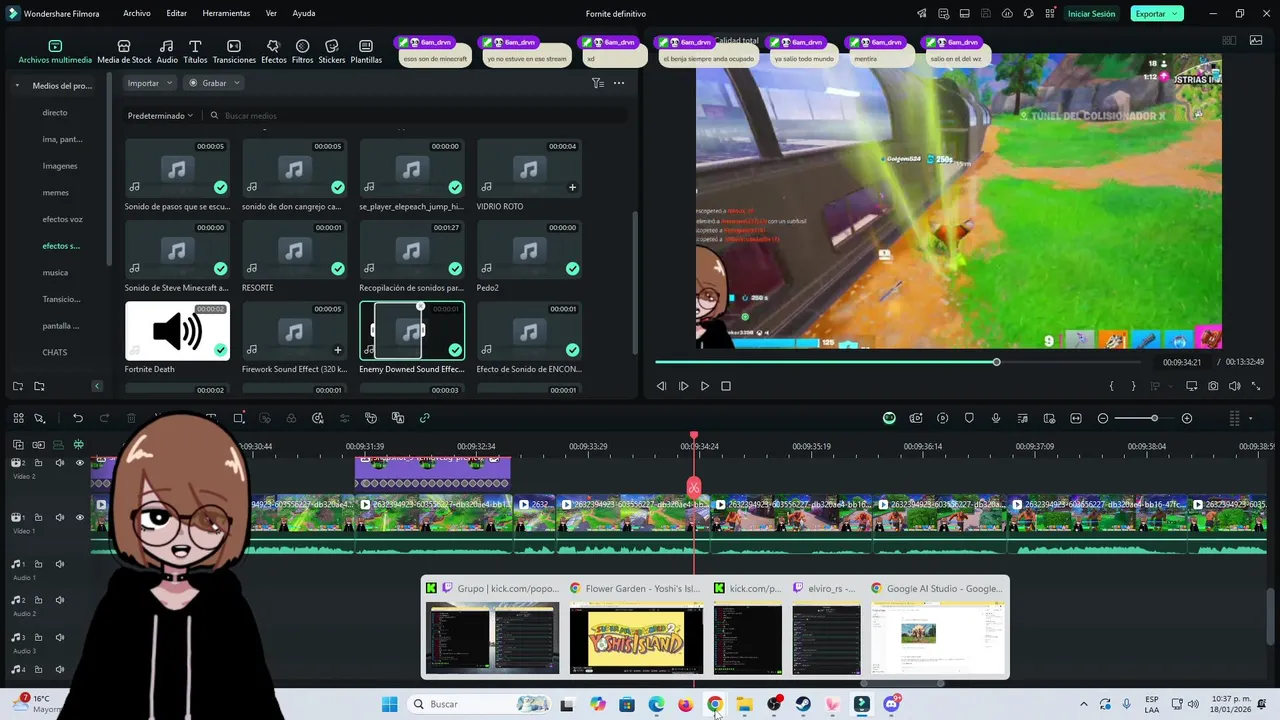Click the Buscar medios search field

(415, 116)
